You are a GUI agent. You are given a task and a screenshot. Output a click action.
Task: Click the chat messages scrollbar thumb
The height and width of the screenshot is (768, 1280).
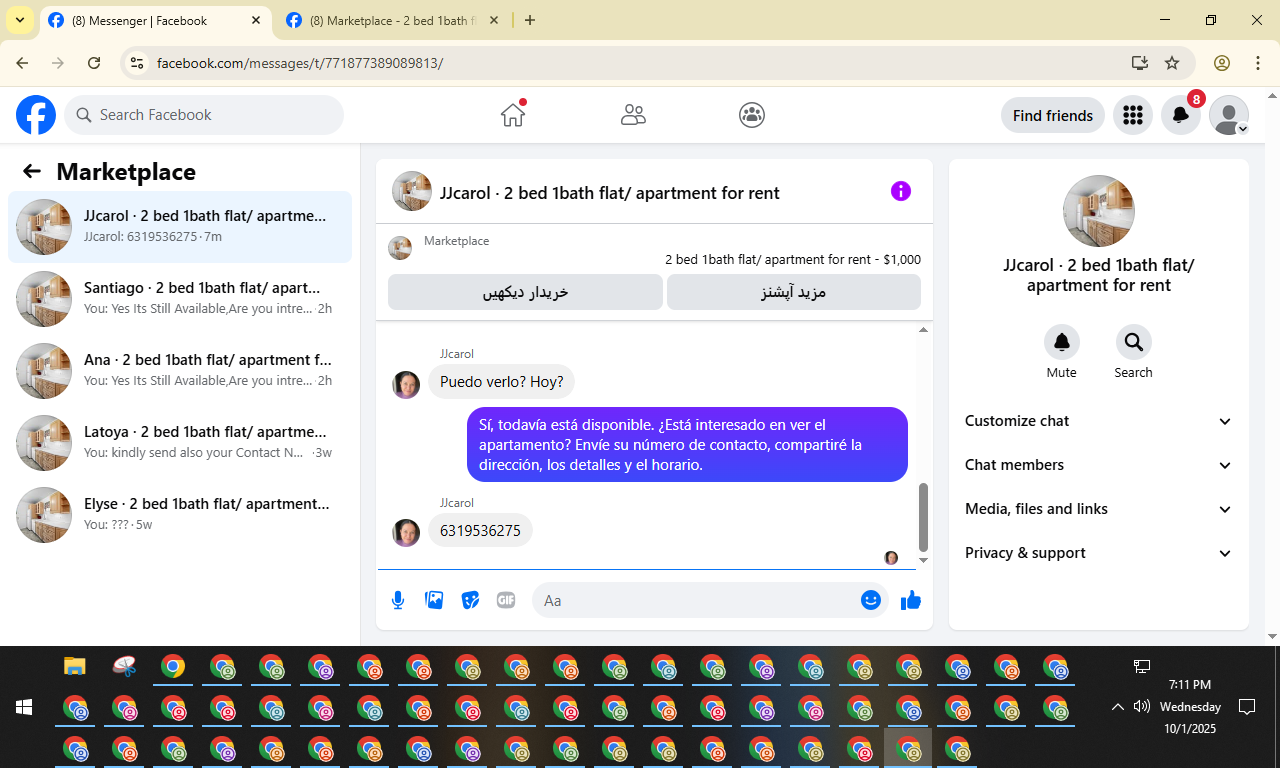tap(923, 517)
